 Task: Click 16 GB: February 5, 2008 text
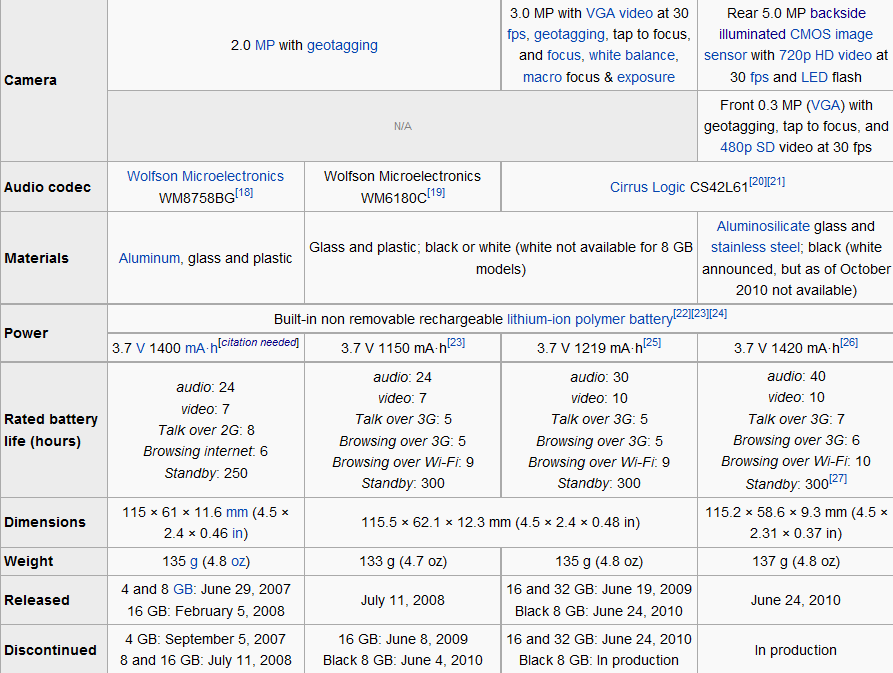coord(206,612)
